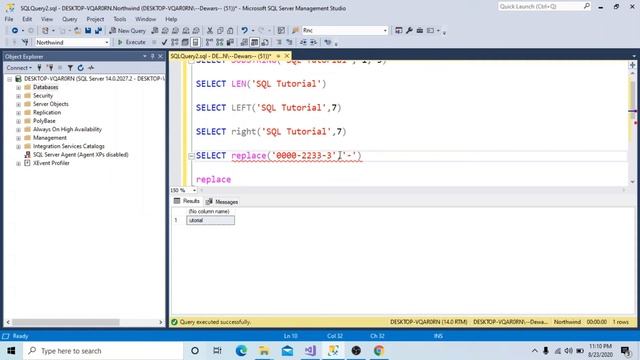640x360 pixels.
Task: Click the Toolbox icon in toolbar
Action: point(420,31)
